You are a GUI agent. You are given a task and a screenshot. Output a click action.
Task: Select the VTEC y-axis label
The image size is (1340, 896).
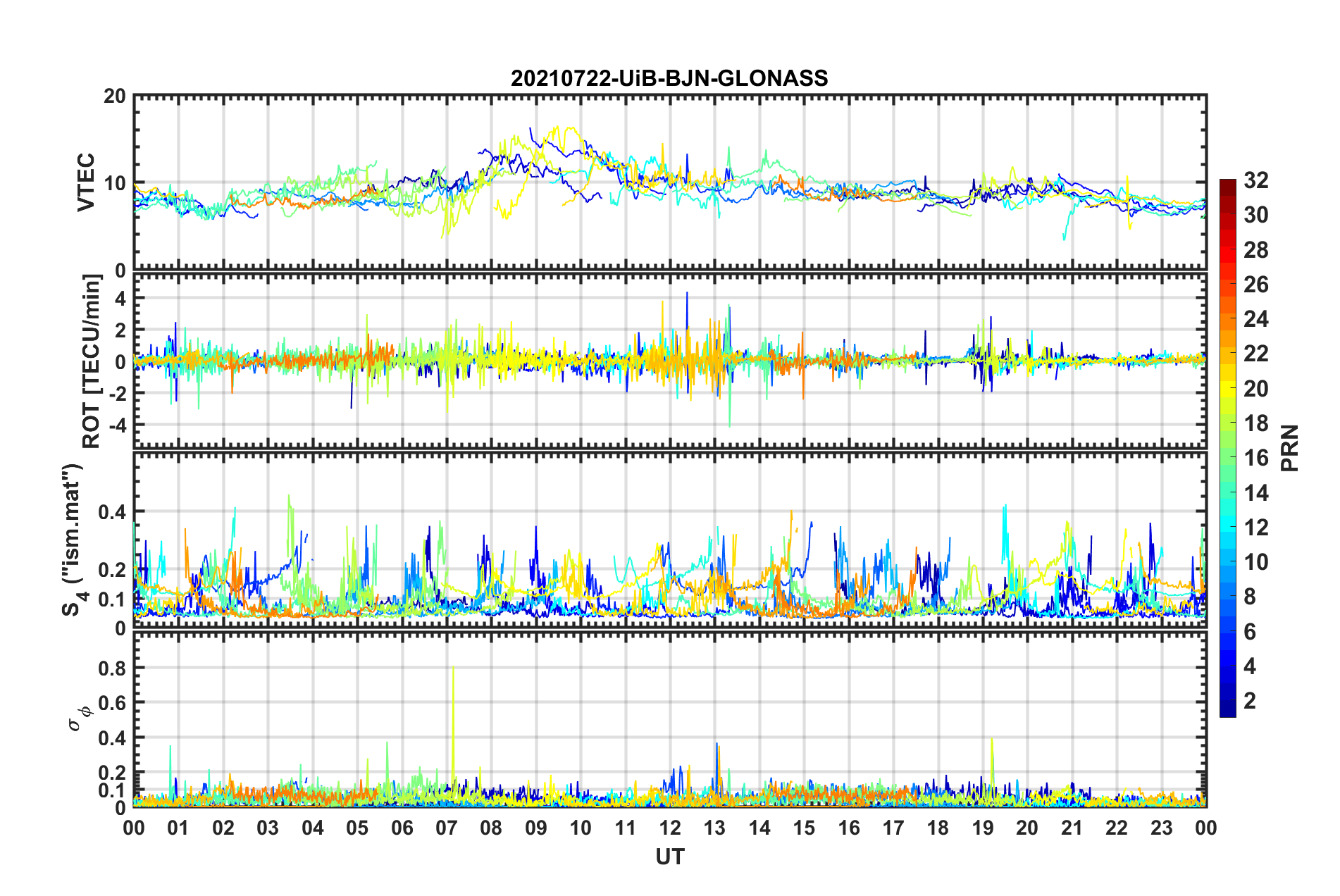86,182
